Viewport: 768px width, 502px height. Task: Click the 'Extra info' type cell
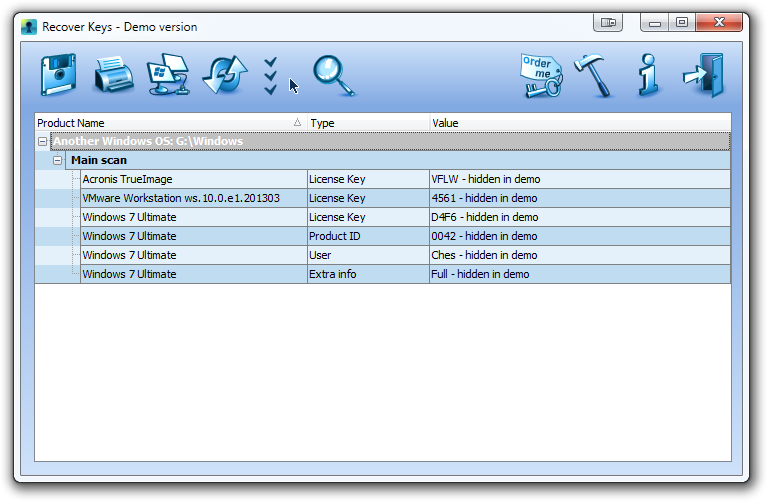point(368,274)
